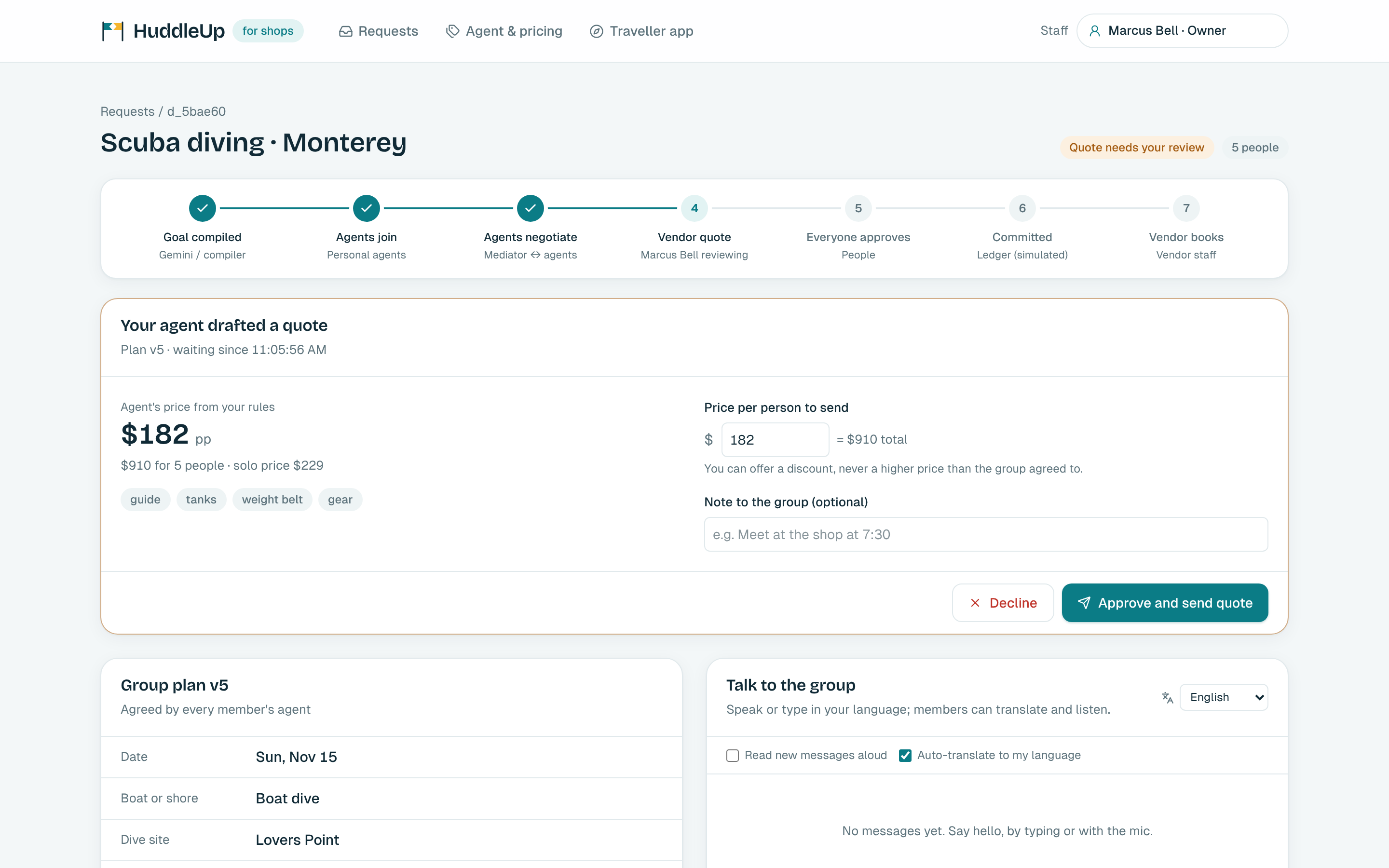The height and width of the screenshot is (868, 1389).
Task: Open the Agent & pricing nav item
Action: [504, 31]
